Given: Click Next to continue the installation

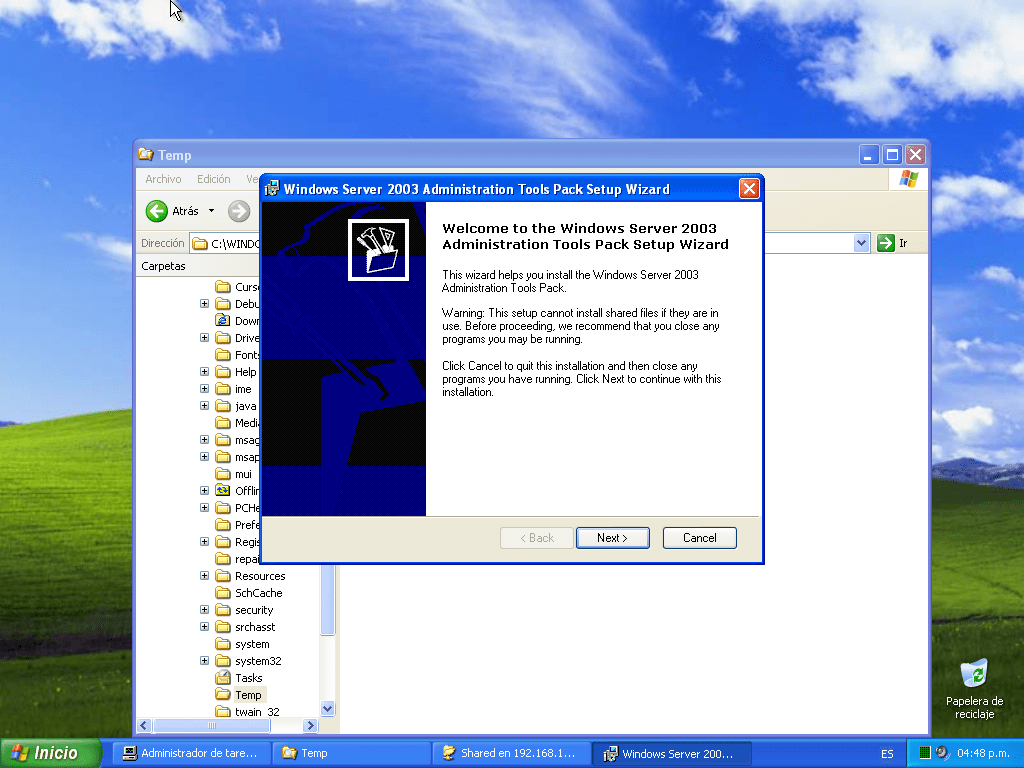Looking at the screenshot, I should click(x=612, y=538).
